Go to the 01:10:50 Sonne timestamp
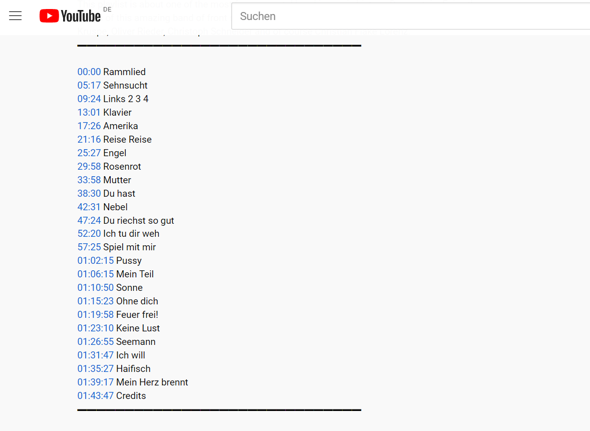Screen dimensions: 590x431 (96, 288)
